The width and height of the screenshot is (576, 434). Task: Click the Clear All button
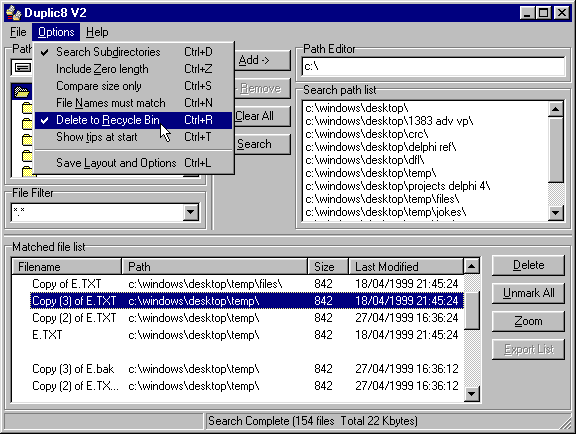[262, 116]
